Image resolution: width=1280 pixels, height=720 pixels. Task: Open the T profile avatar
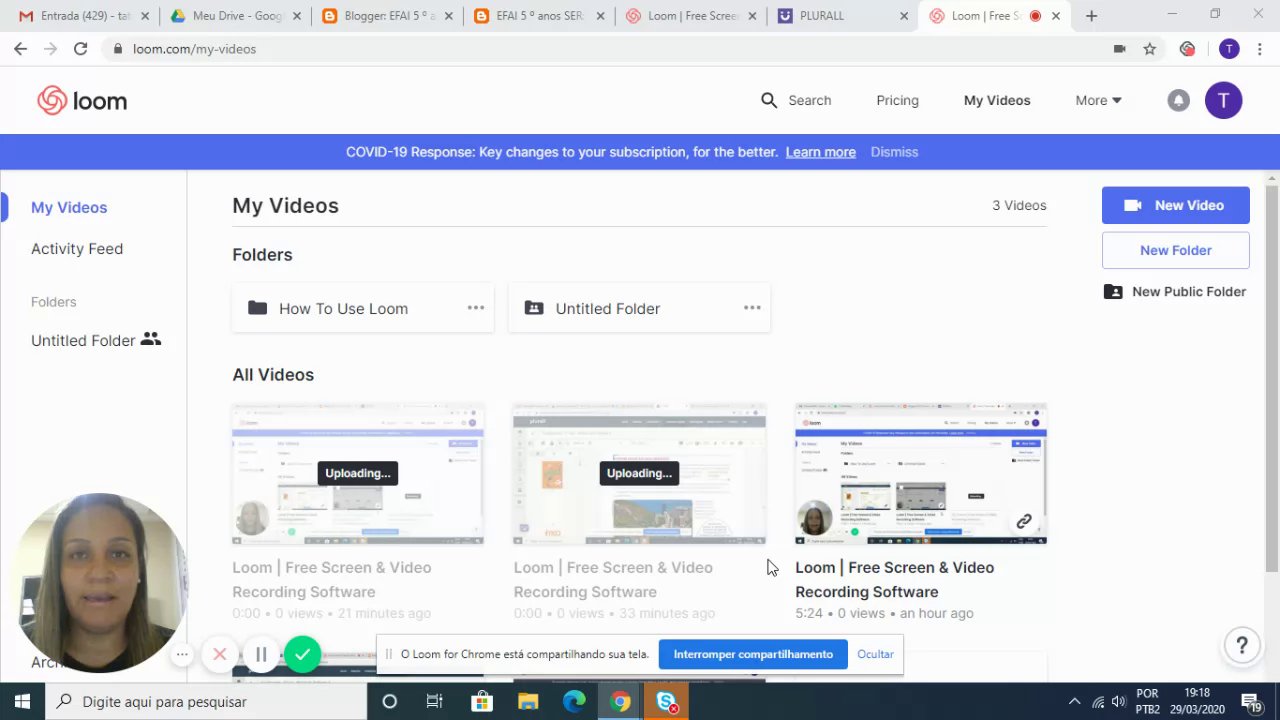pos(1223,100)
